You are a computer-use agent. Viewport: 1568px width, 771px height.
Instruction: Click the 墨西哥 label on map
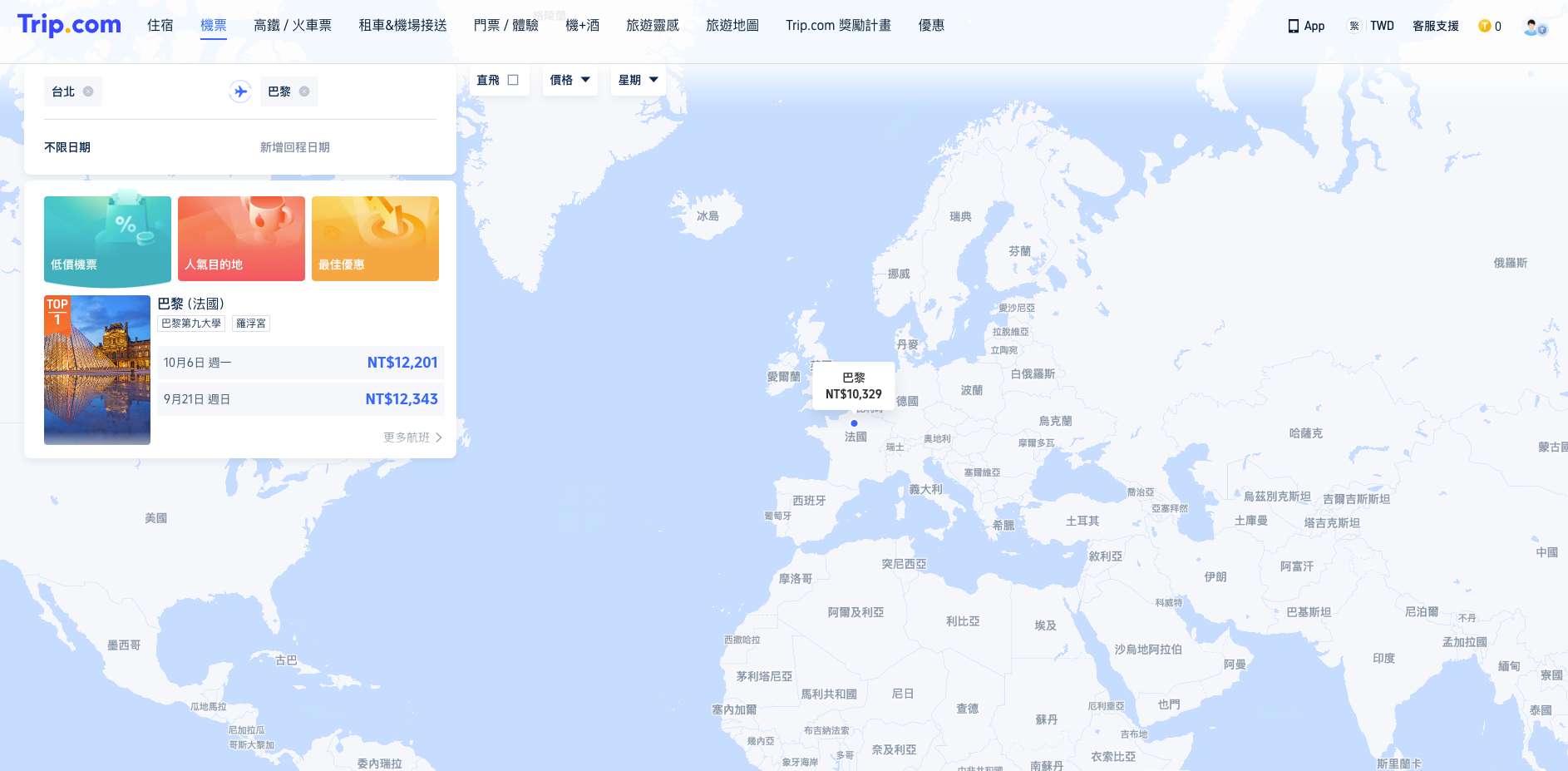tap(124, 645)
